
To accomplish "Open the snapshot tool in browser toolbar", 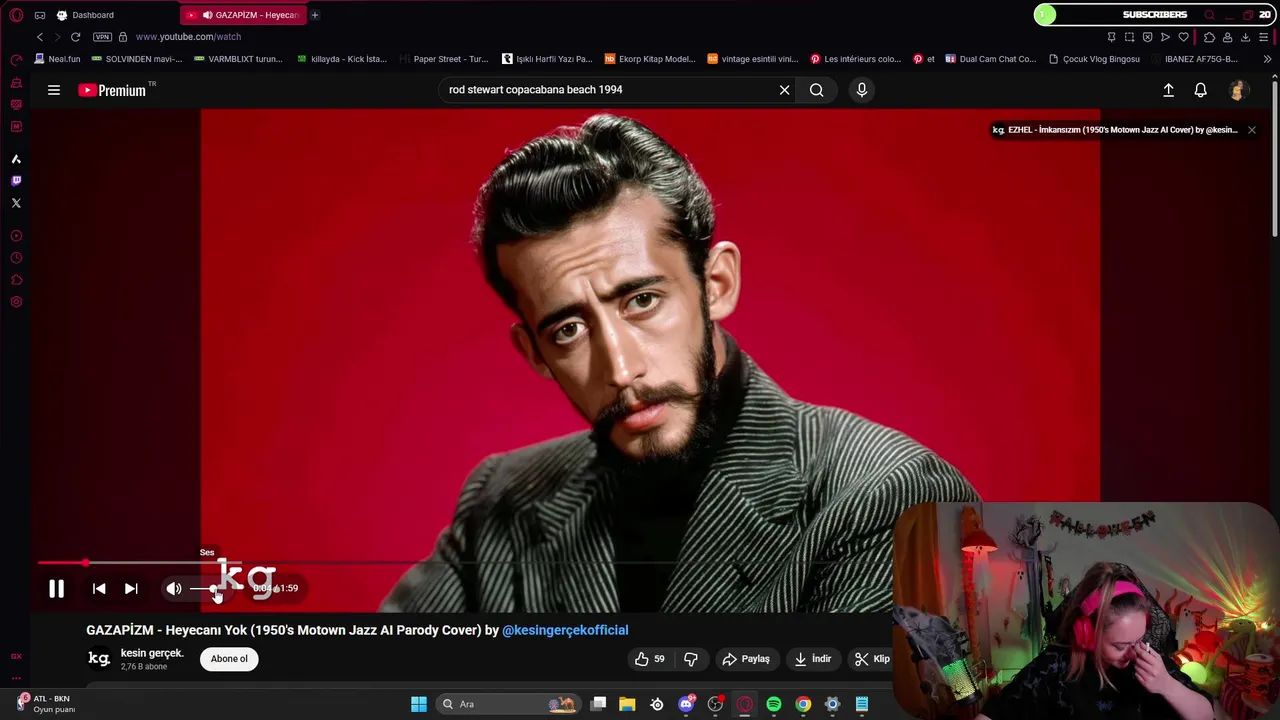I will tap(1129, 37).
